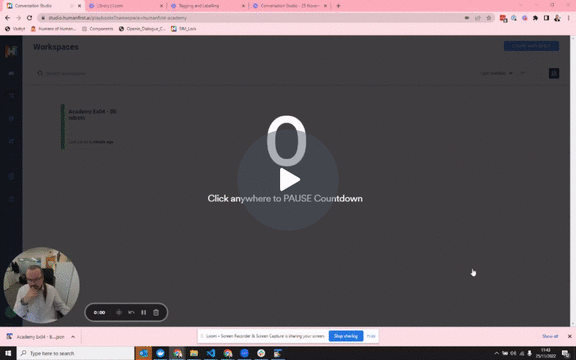Screen dimensions: 576x360
Task: Click the 0:00 recording timer
Action: click(x=99, y=313)
